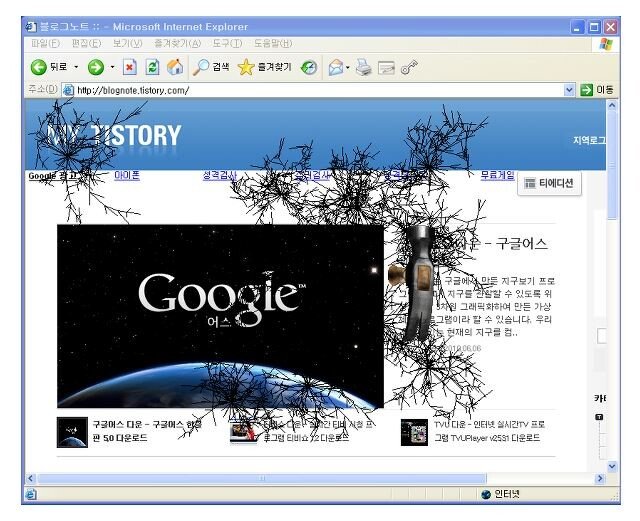Open the Google Earth banner image

coord(220,316)
